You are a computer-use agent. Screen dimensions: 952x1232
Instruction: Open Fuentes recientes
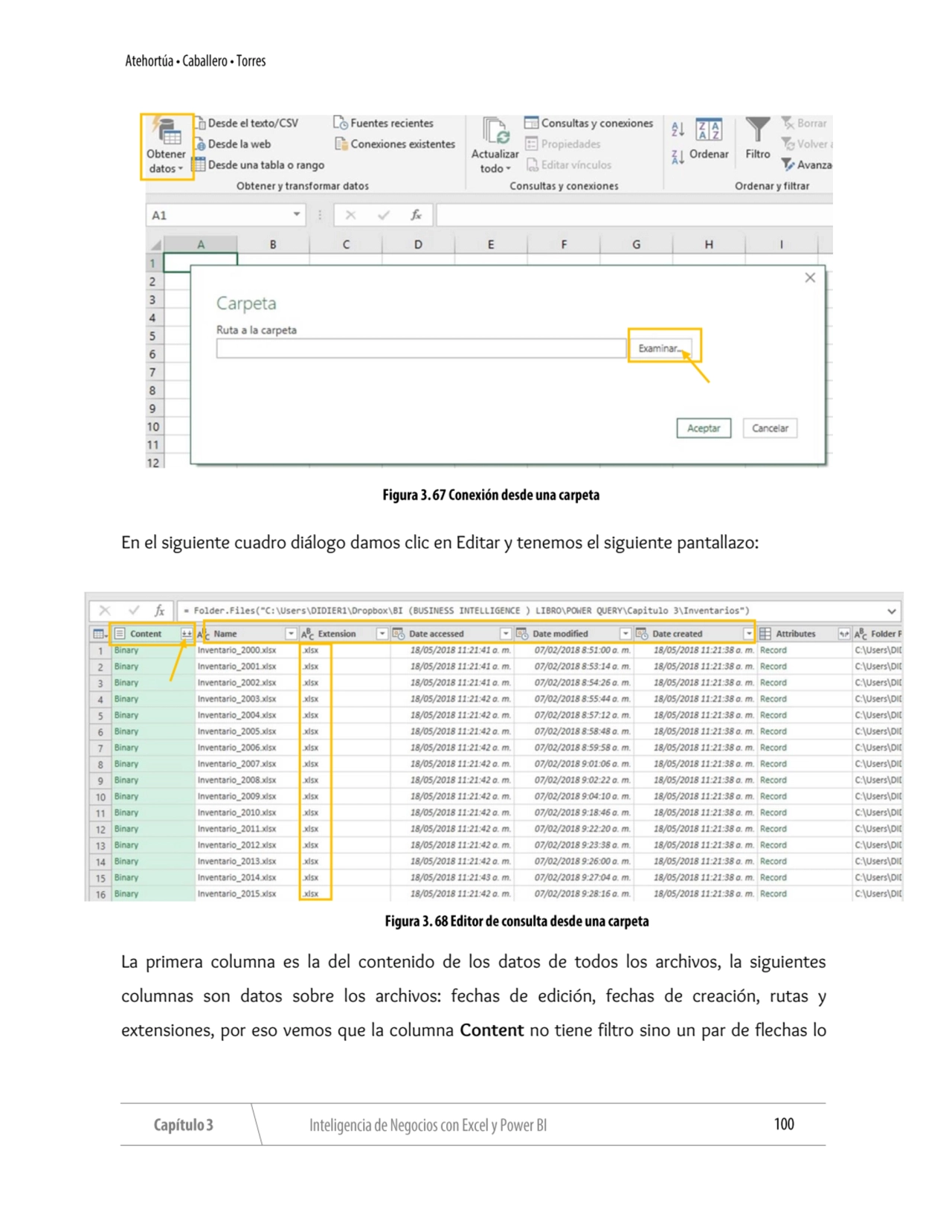[x=384, y=123]
